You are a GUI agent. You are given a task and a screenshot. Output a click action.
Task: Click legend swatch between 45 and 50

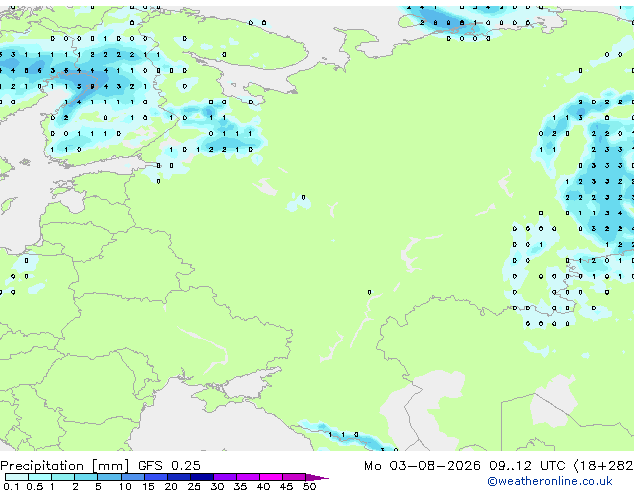tap(294, 477)
